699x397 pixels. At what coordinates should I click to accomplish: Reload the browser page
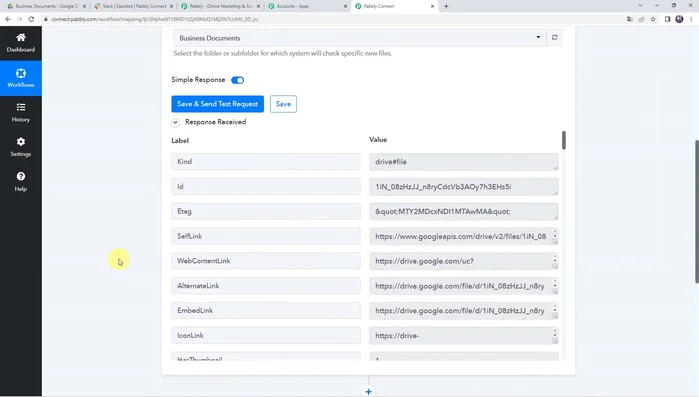point(31,19)
